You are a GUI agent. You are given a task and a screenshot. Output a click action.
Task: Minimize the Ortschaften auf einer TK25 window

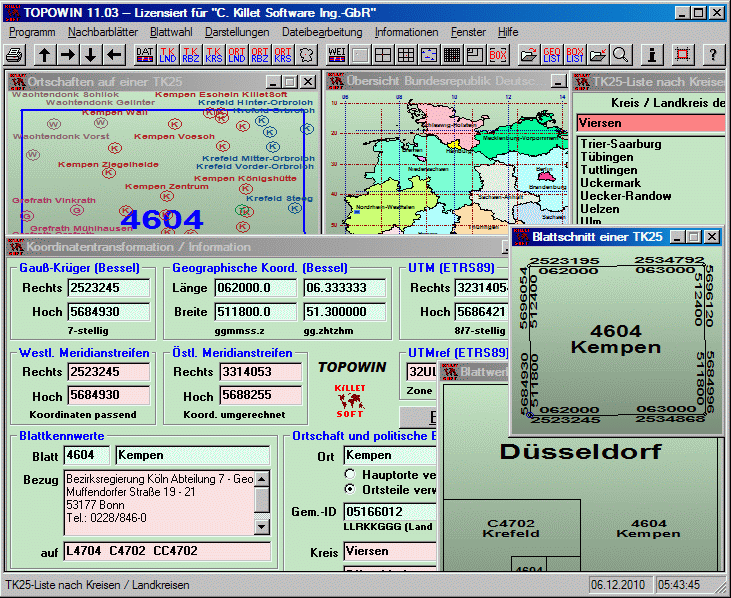pos(273,82)
